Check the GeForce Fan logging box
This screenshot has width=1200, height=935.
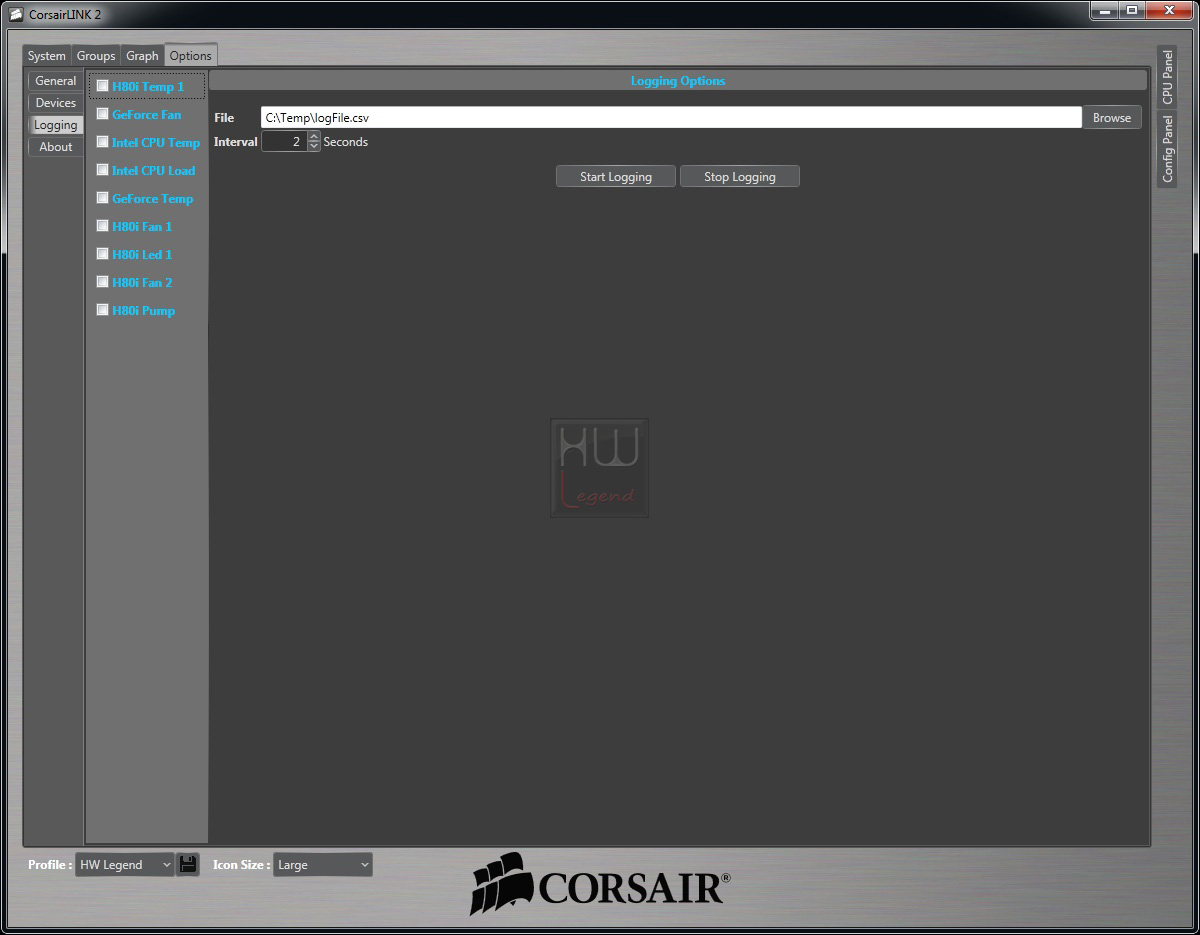[102, 114]
